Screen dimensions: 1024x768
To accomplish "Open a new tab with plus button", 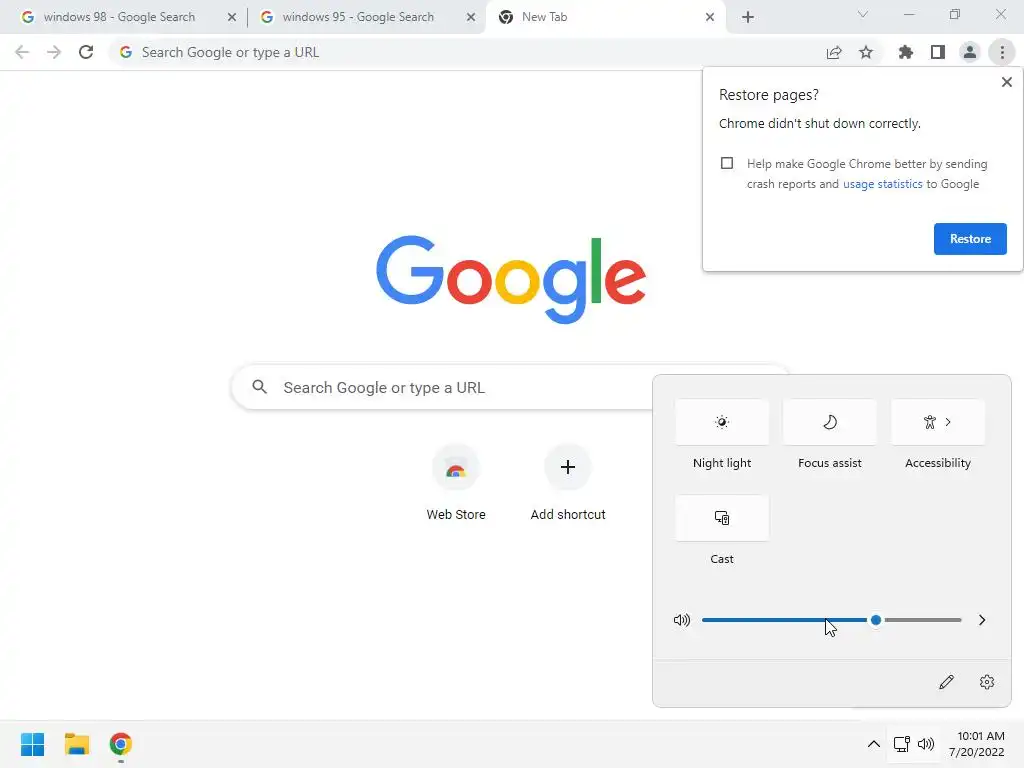I will coord(748,17).
